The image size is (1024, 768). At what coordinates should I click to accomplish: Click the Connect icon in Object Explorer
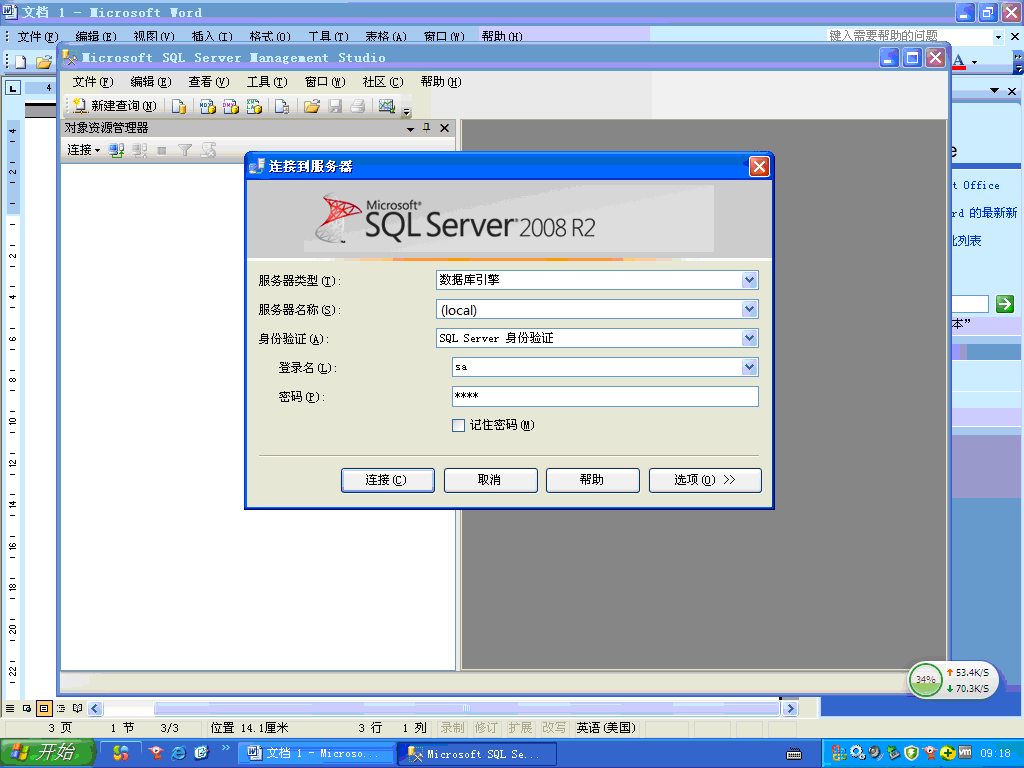click(118, 150)
